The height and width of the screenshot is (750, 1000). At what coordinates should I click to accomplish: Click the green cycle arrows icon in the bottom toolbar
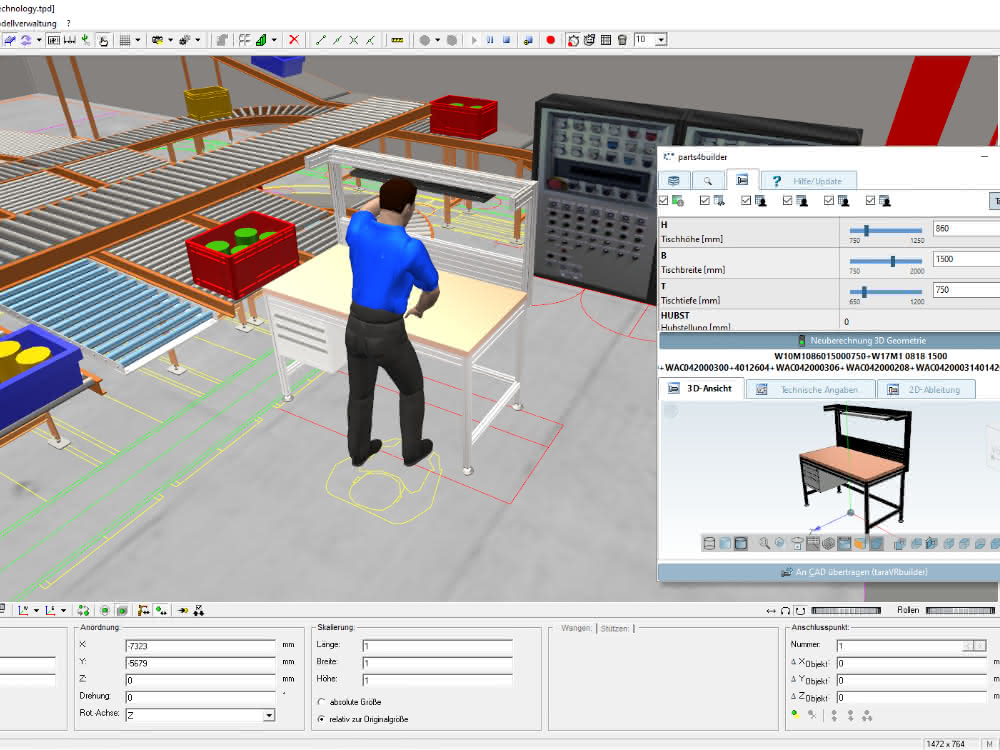[83, 610]
